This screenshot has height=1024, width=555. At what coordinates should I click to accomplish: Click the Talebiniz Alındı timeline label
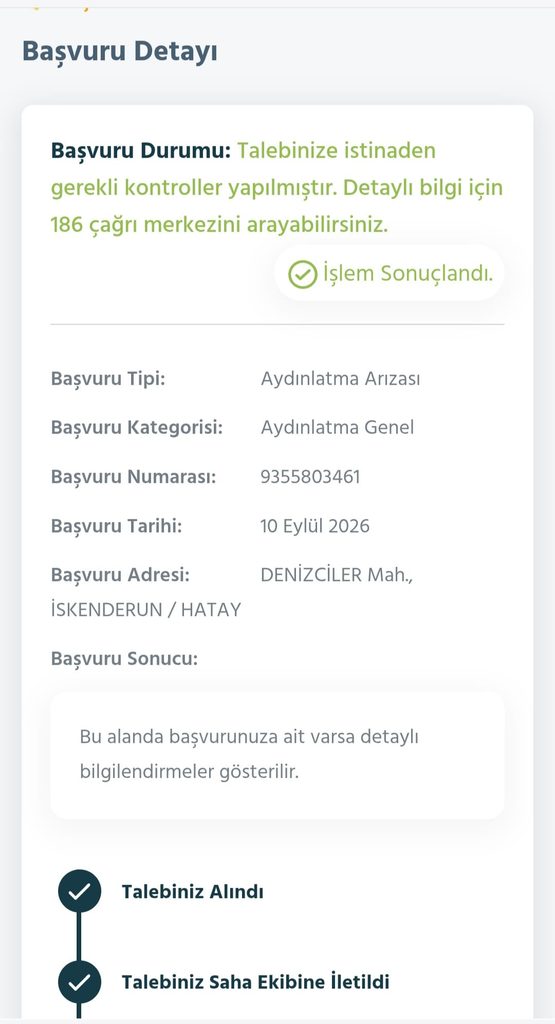click(193, 891)
